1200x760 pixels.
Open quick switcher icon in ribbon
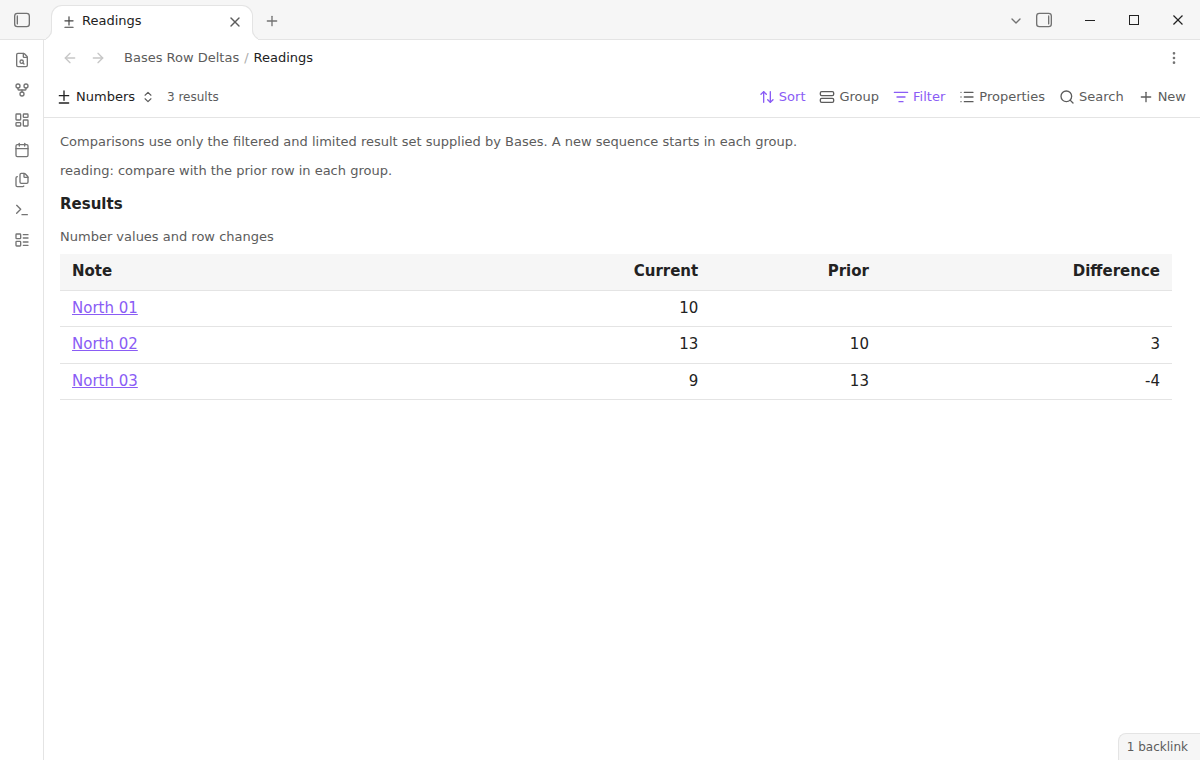click(x=22, y=60)
